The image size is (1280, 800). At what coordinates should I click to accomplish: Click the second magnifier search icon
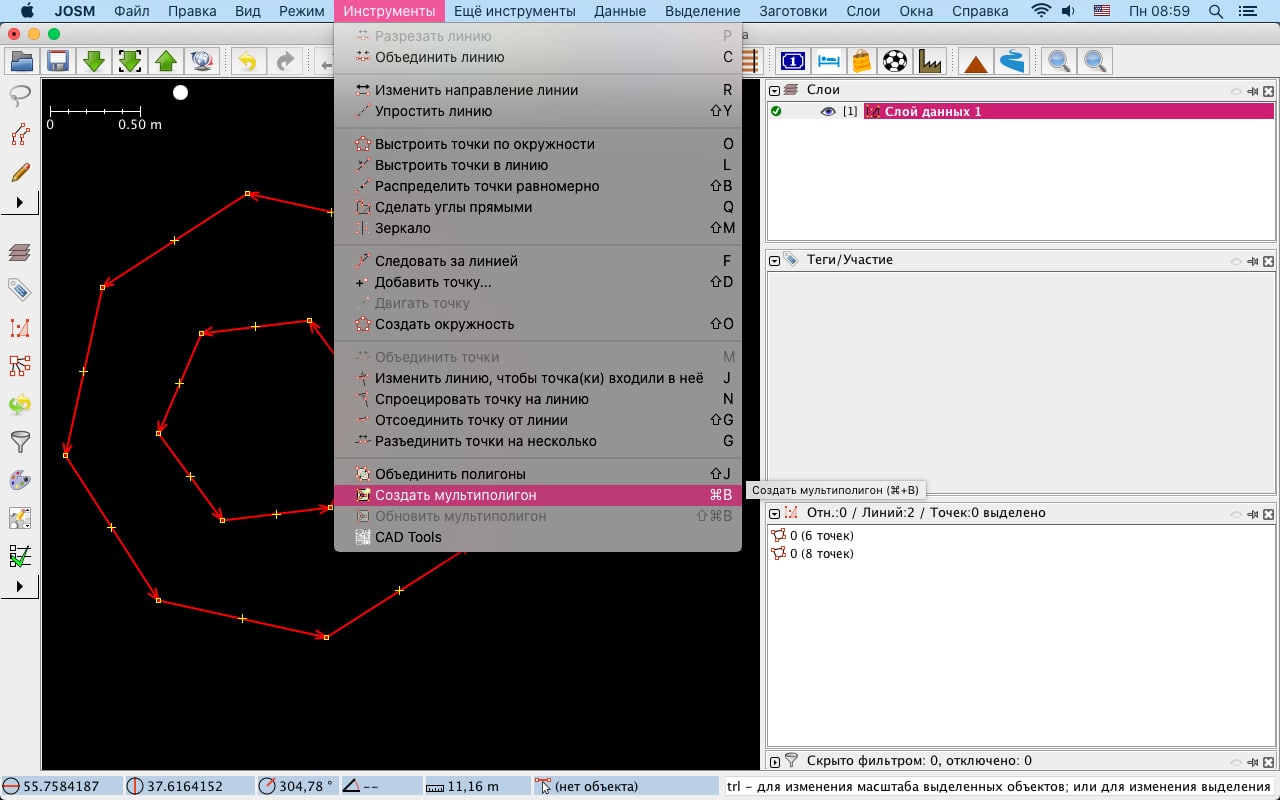[x=1095, y=61]
